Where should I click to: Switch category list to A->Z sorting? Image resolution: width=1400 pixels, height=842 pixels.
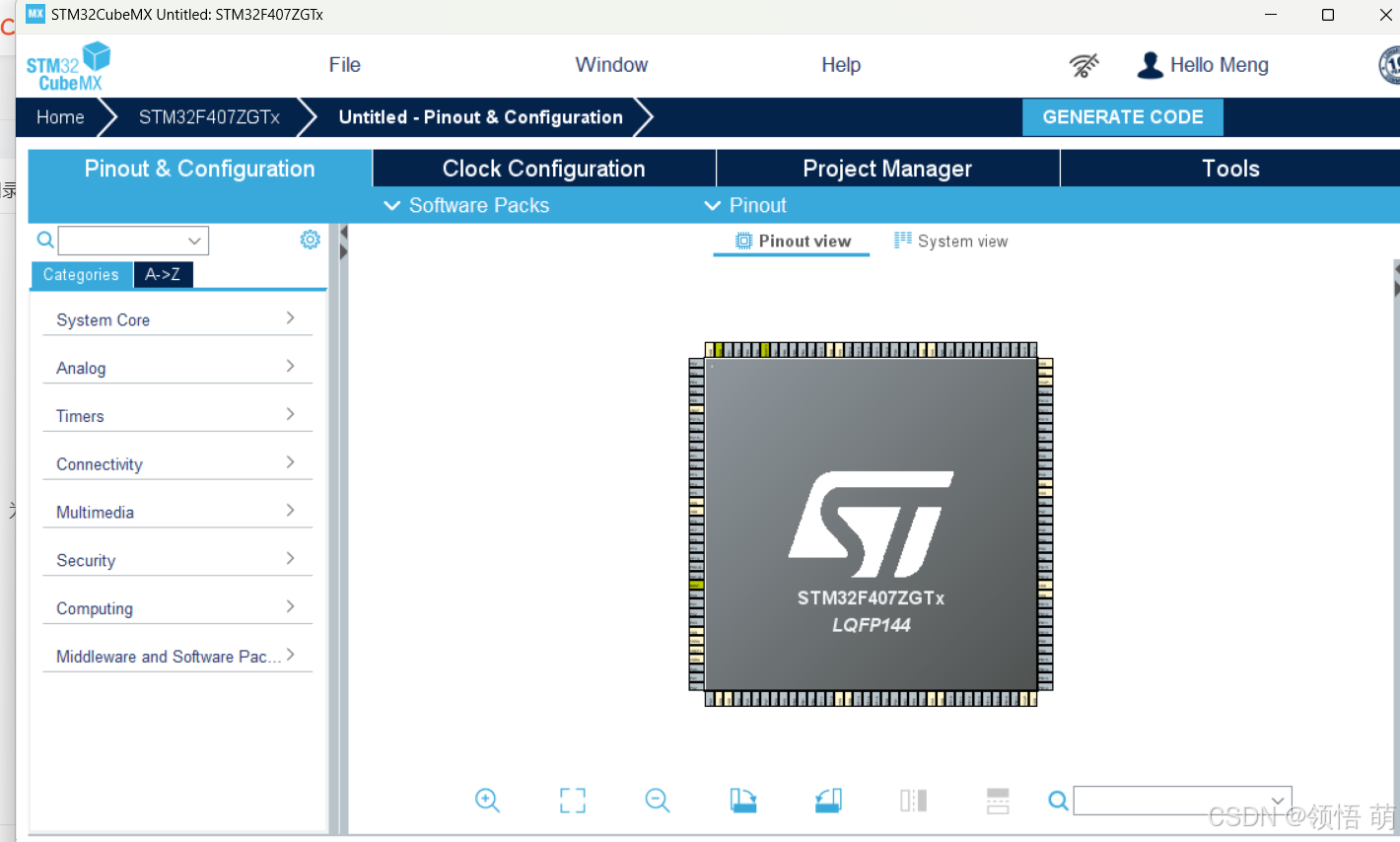point(163,274)
